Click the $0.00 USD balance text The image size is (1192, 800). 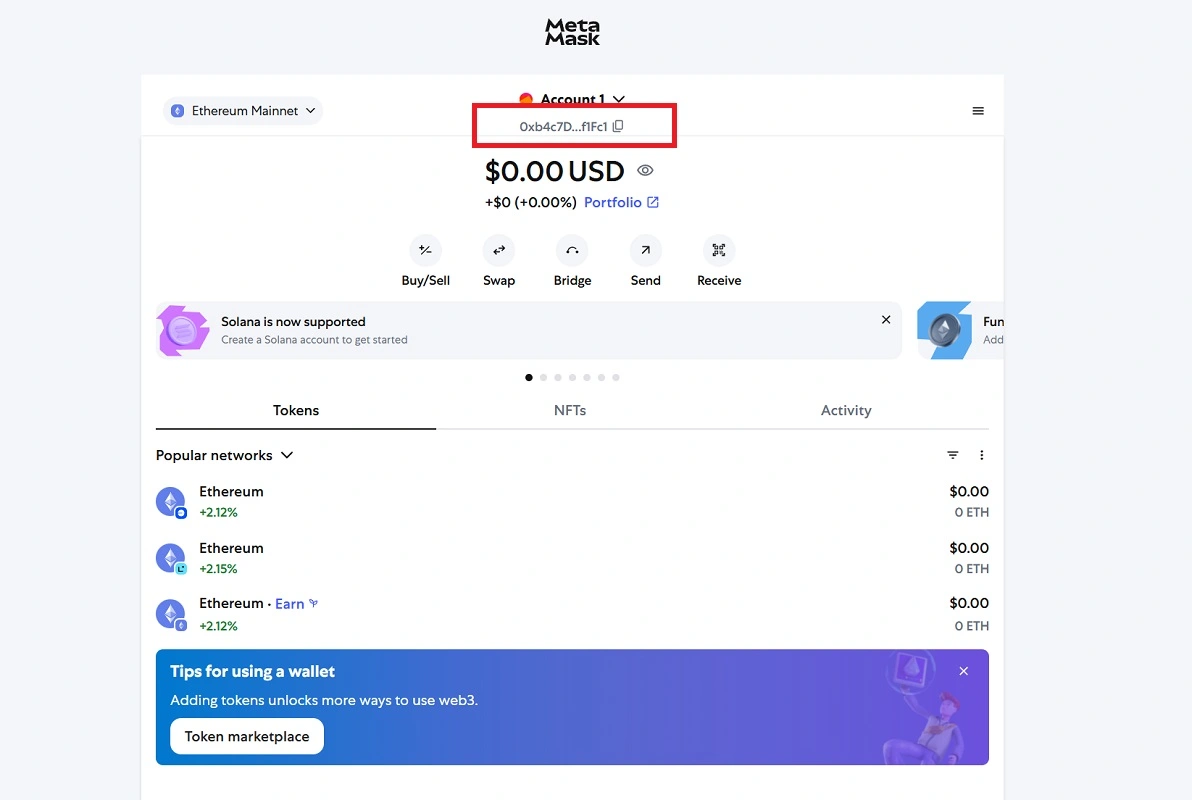(554, 171)
